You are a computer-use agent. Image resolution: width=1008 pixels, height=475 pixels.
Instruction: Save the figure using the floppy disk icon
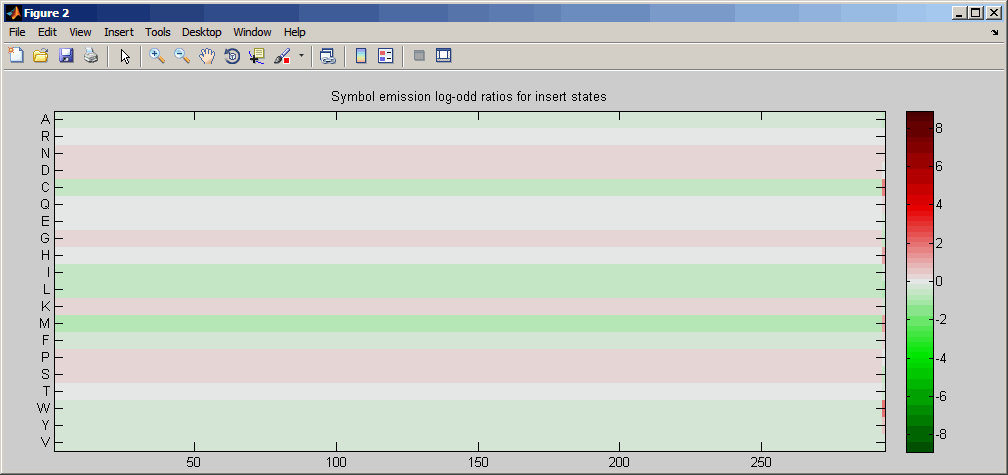pos(66,56)
